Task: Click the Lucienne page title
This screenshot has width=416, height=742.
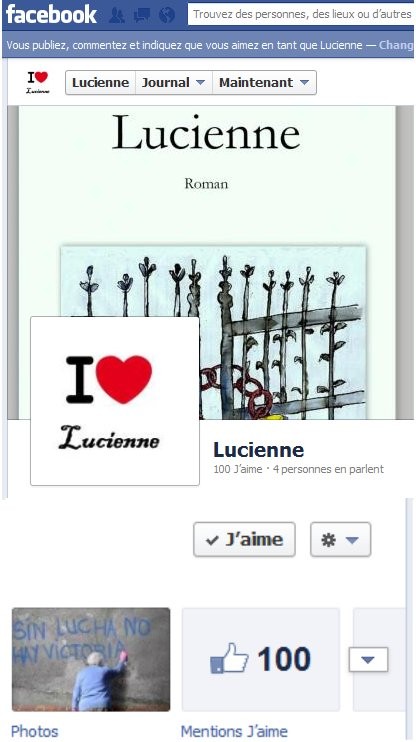Action: [258, 450]
